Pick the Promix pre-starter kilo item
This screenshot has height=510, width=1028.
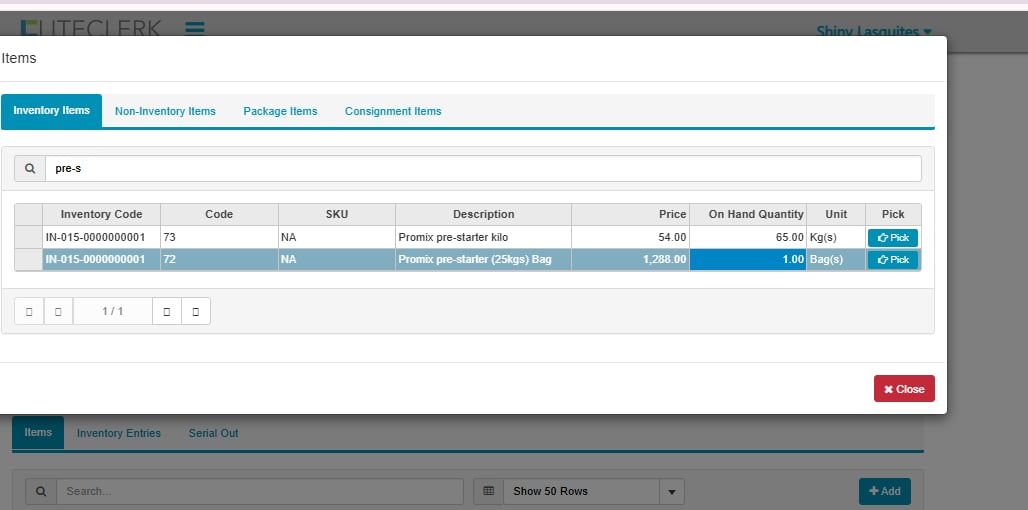[x=892, y=238]
